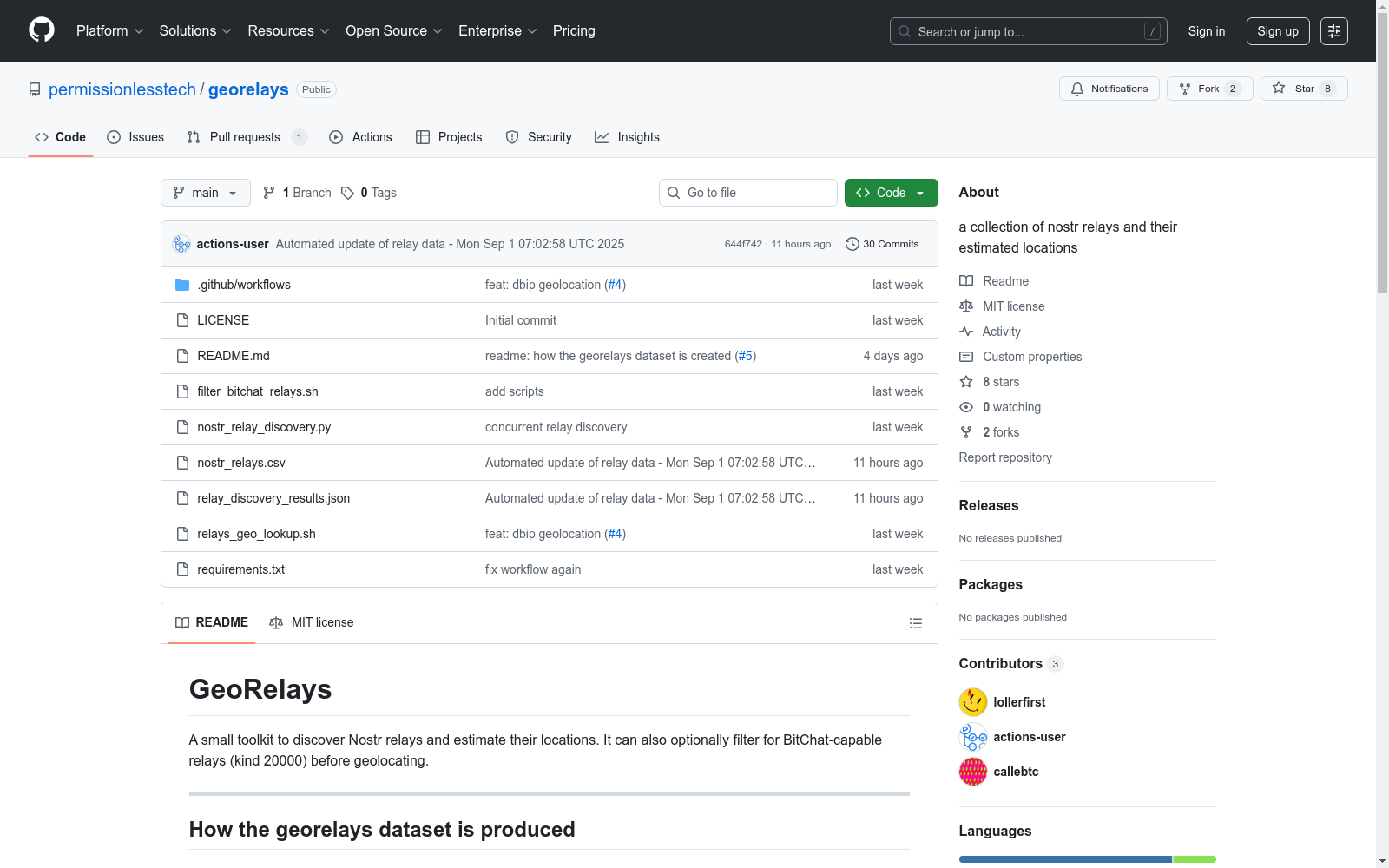Open the georelays repository link
The image size is (1389, 868).
[248, 89]
